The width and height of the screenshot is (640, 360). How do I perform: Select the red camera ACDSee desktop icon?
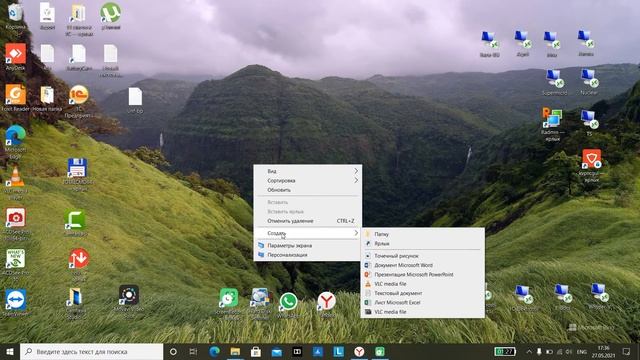[x=16, y=218]
